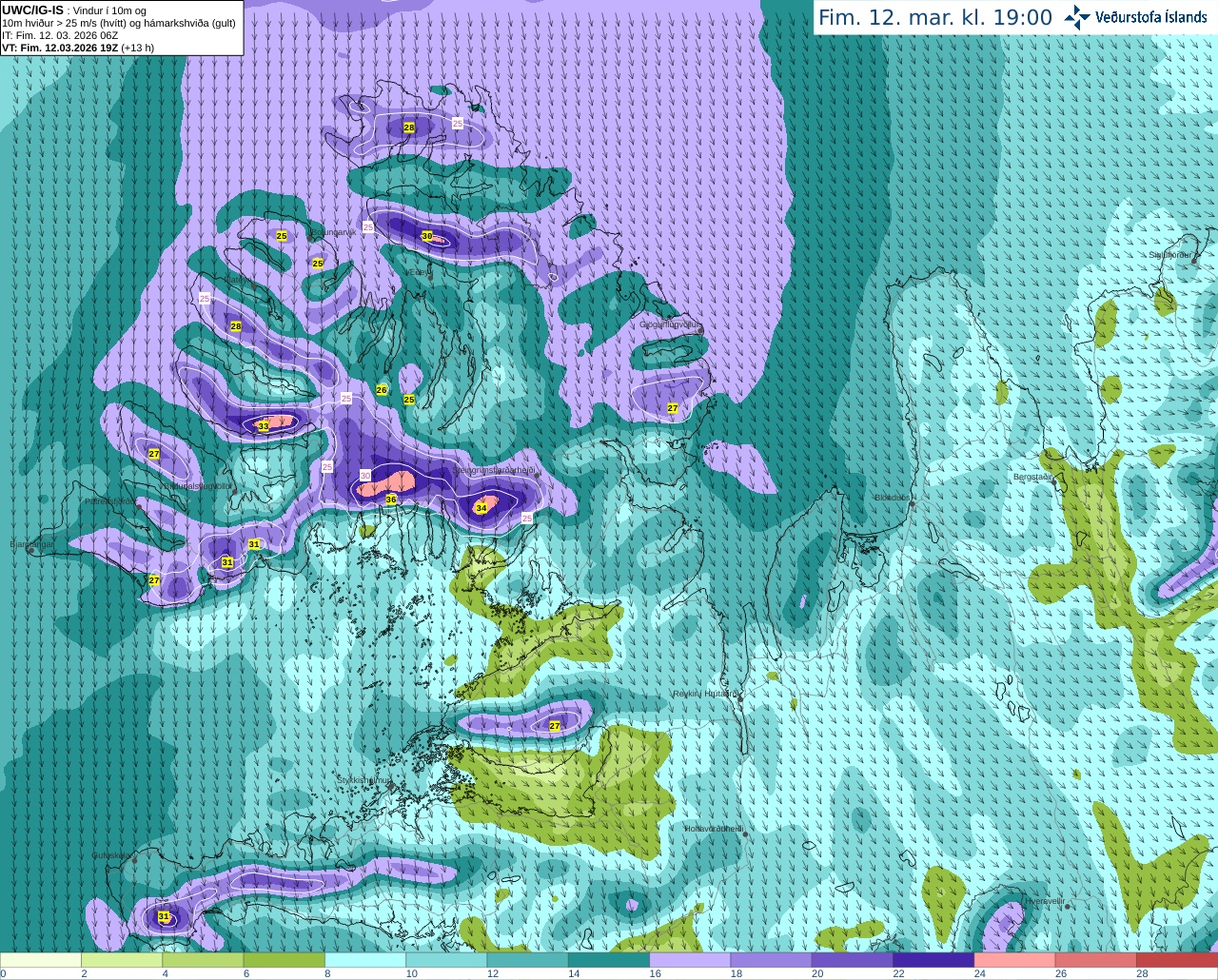The image size is (1218, 980).
Task: Select the 6–8 m/s olive green legend swatch
Action: click(x=285, y=960)
